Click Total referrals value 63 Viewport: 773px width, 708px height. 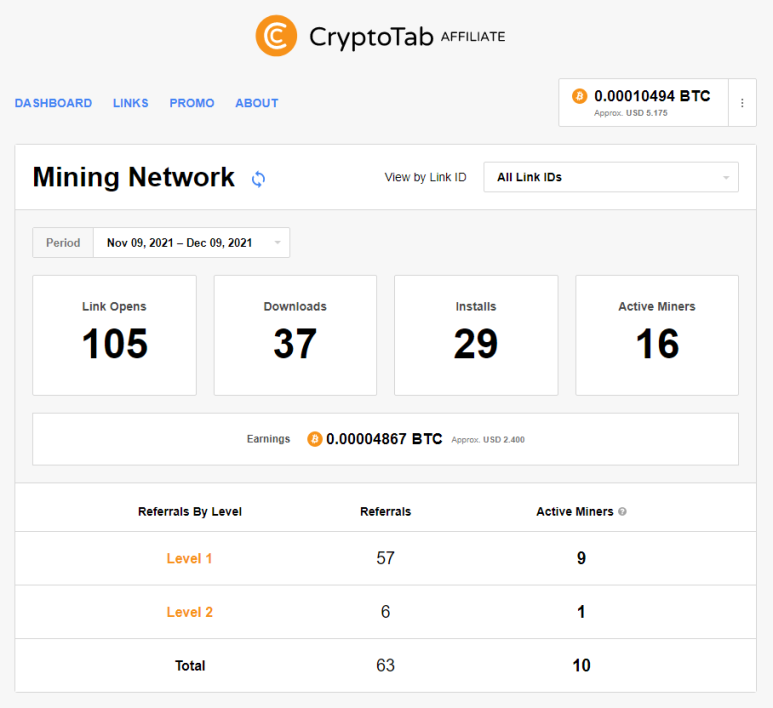(x=386, y=665)
